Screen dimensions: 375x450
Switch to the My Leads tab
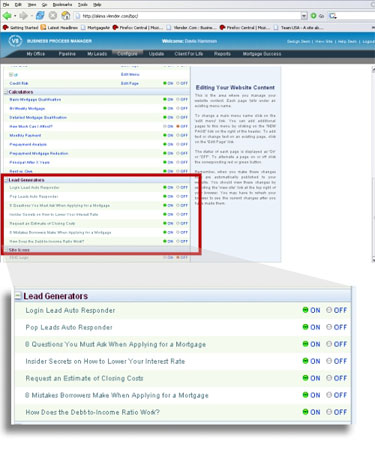coord(97,54)
